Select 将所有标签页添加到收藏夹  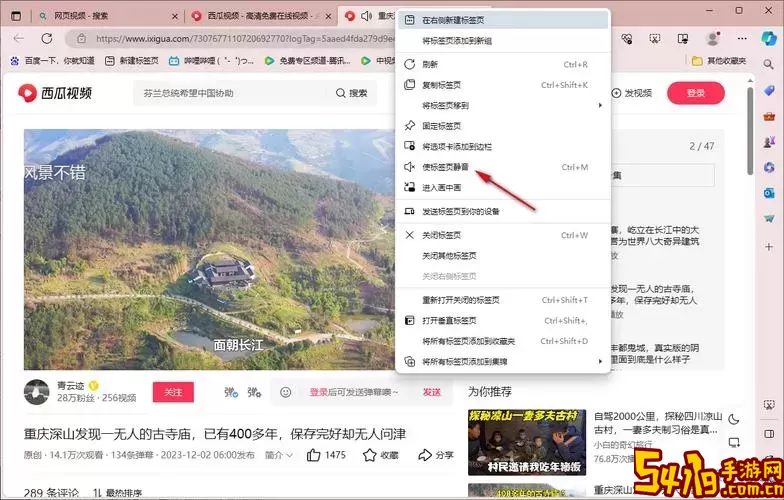click(x=503, y=341)
